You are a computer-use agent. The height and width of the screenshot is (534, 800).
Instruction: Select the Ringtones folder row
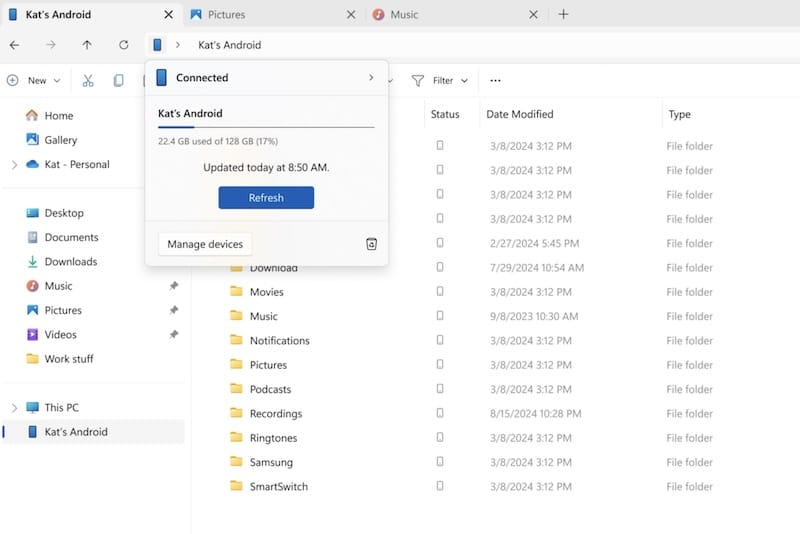273,438
